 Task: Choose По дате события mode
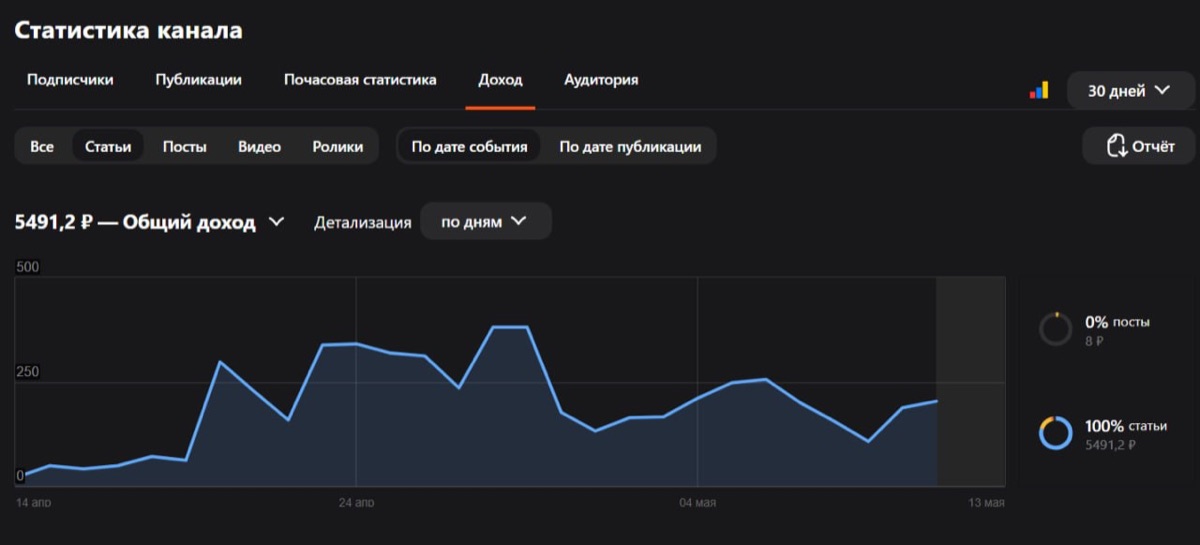tap(469, 146)
